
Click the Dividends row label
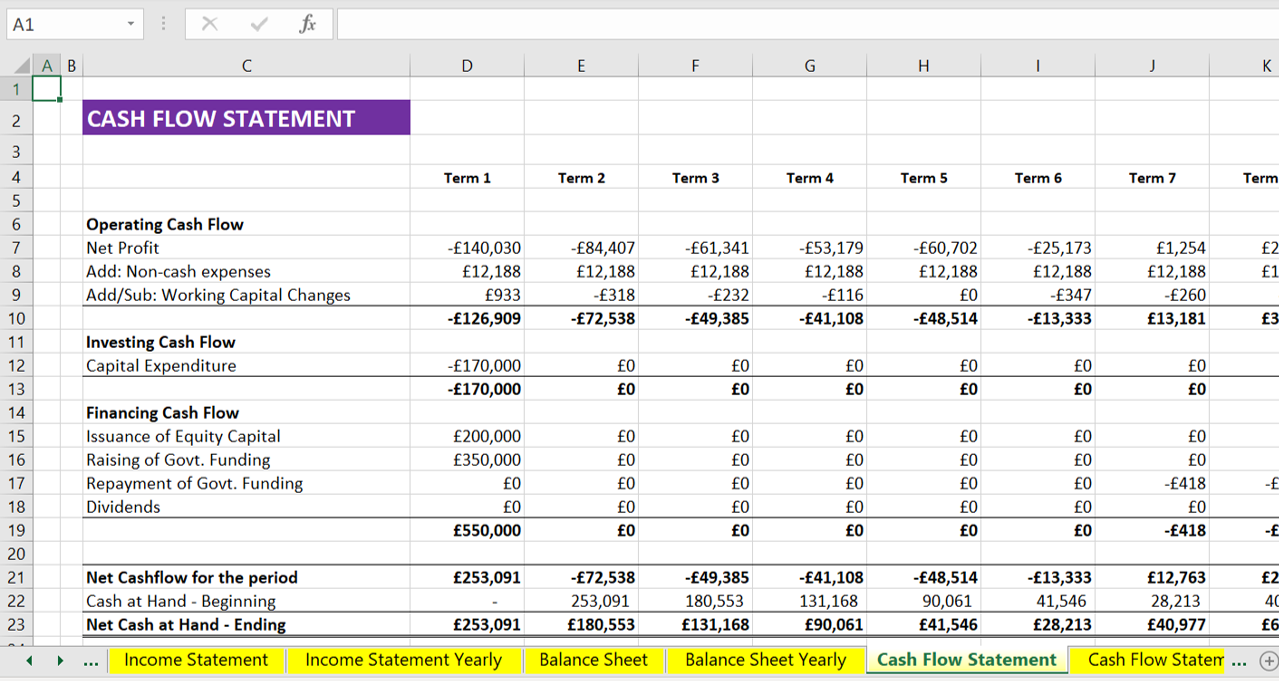tap(123, 507)
